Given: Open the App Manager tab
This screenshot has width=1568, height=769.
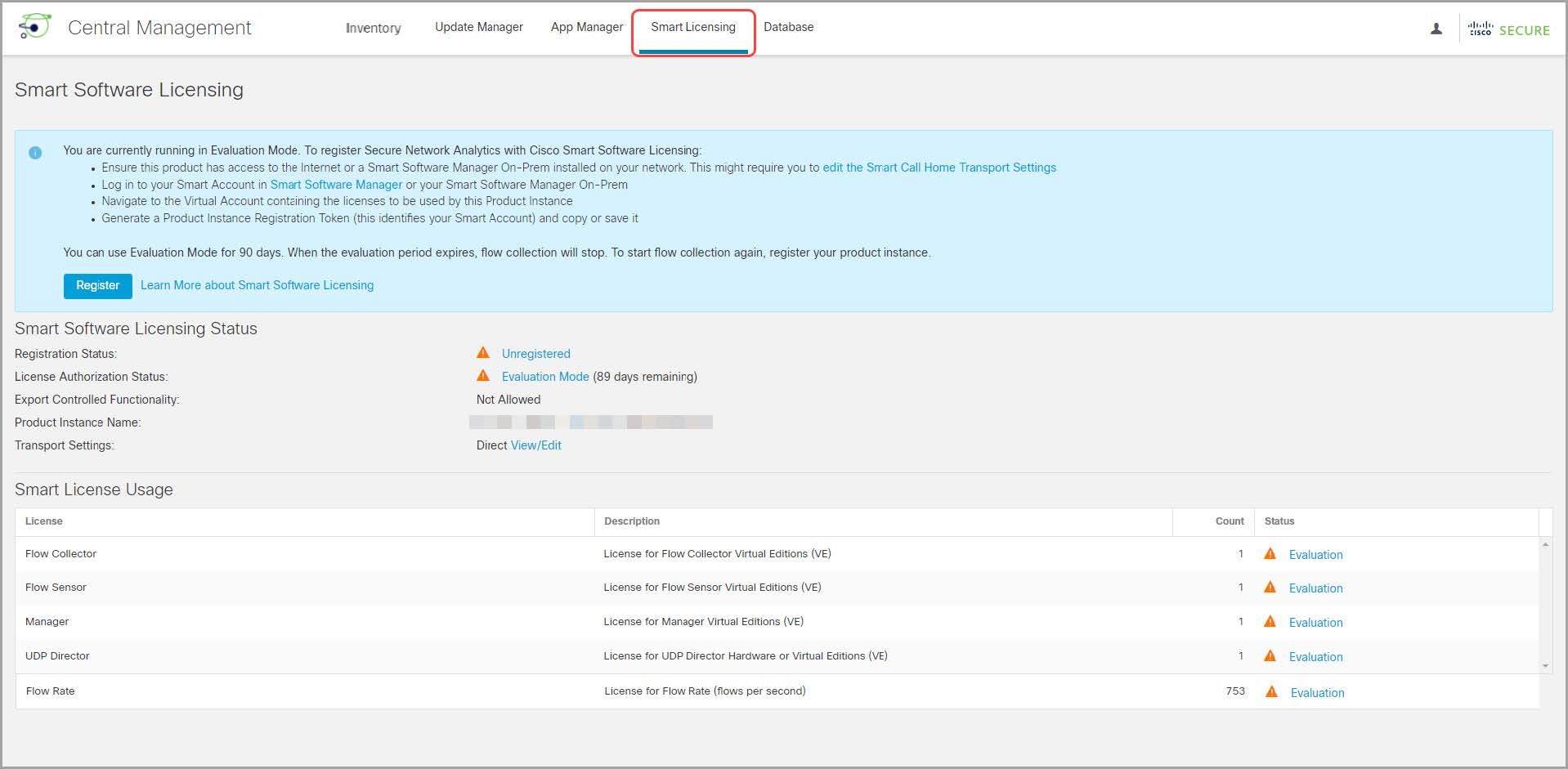Looking at the screenshot, I should (x=587, y=27).
